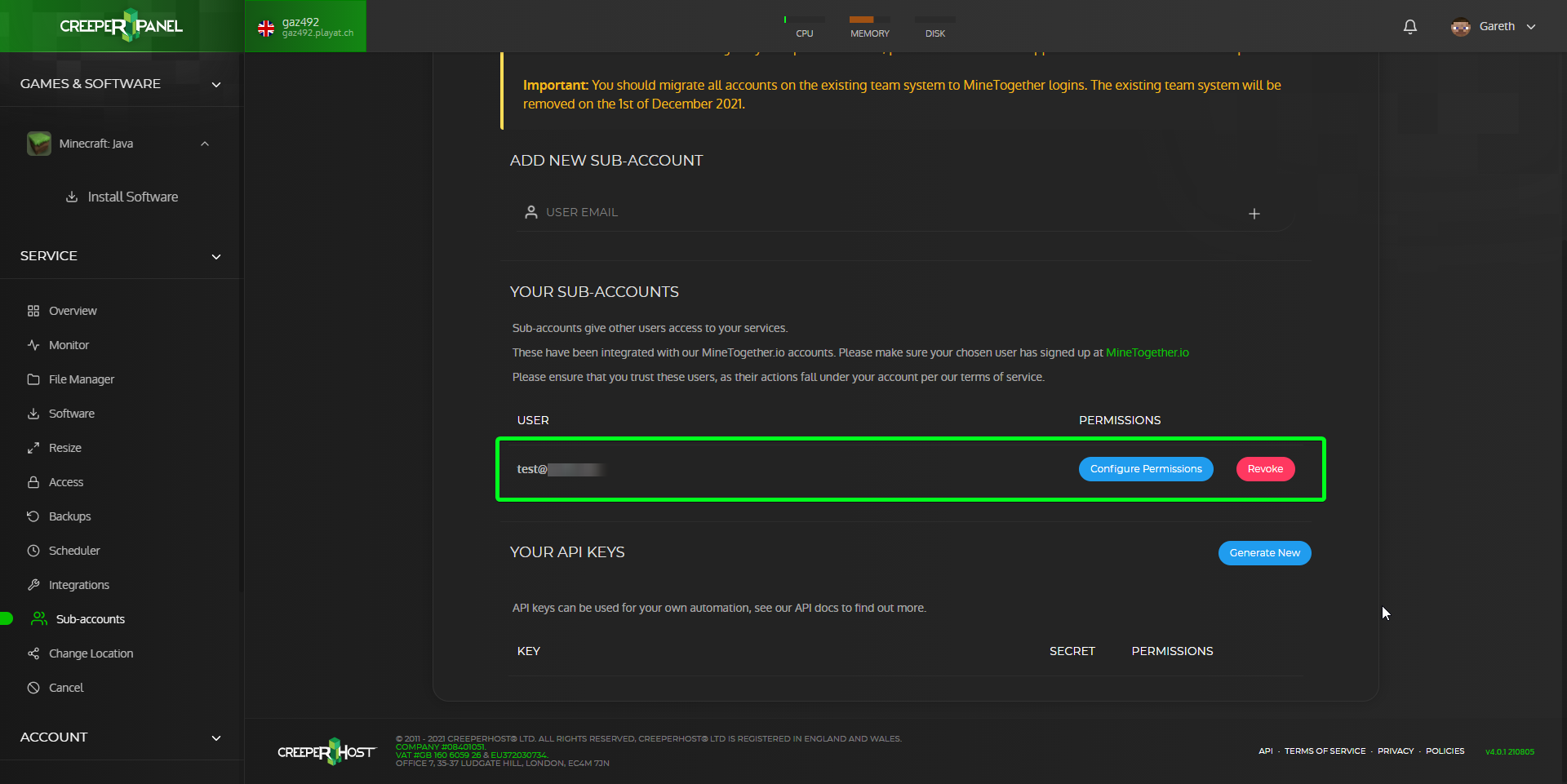This screenshot has width=1567, height=784.
Task: Click the test@ user email entry
Action: click(560, 469)
